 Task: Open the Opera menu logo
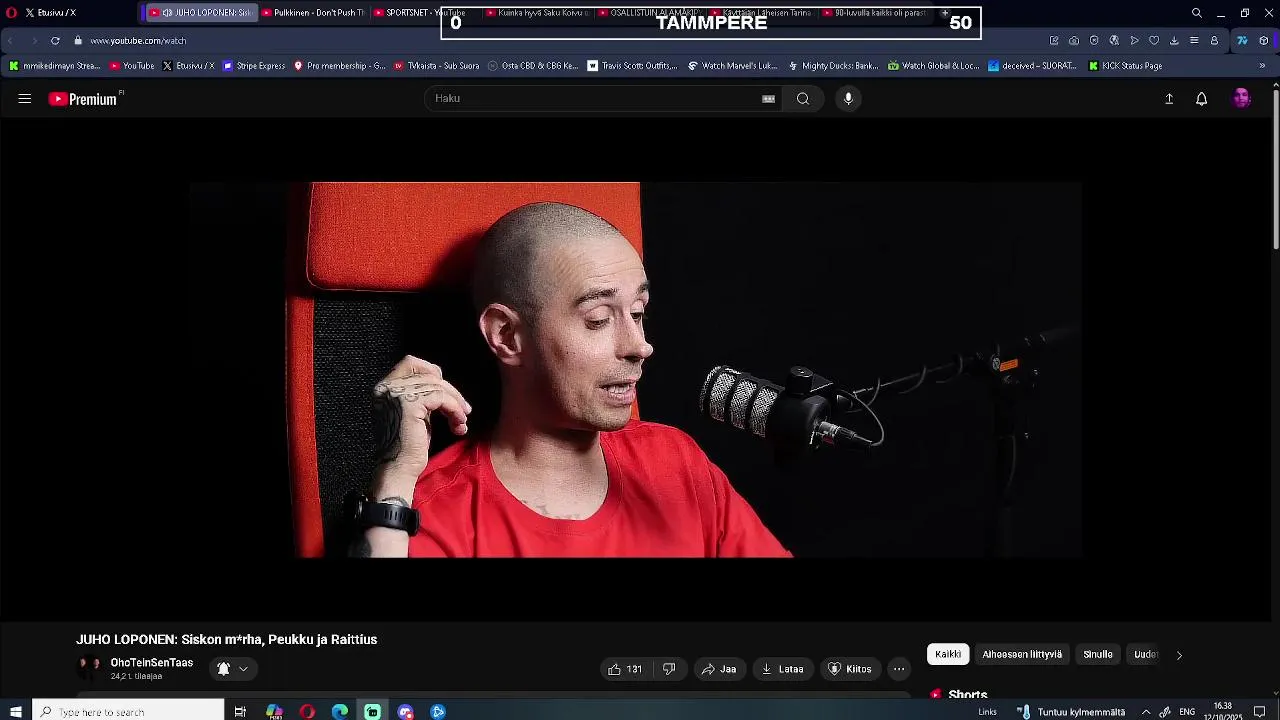point(12,13)
